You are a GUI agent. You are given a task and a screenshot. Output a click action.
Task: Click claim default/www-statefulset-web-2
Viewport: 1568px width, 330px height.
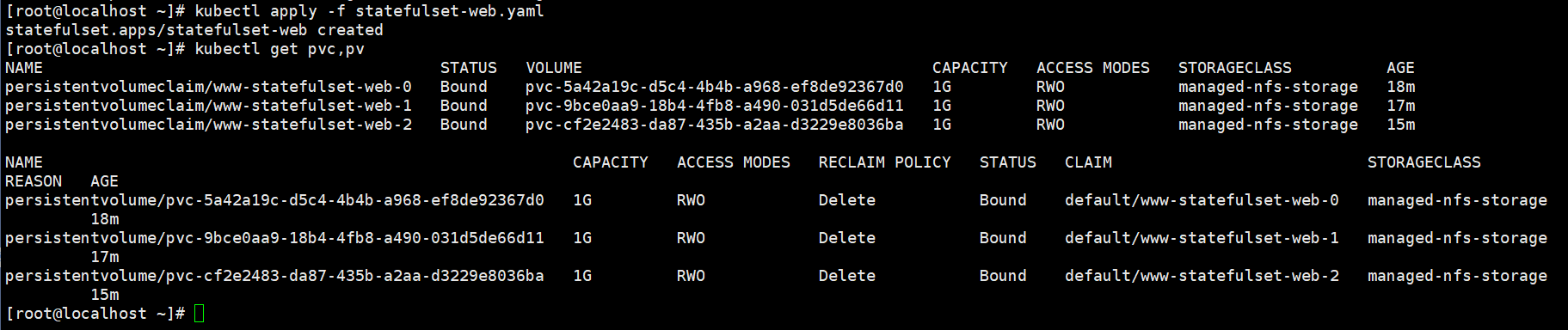point(1202,276)
